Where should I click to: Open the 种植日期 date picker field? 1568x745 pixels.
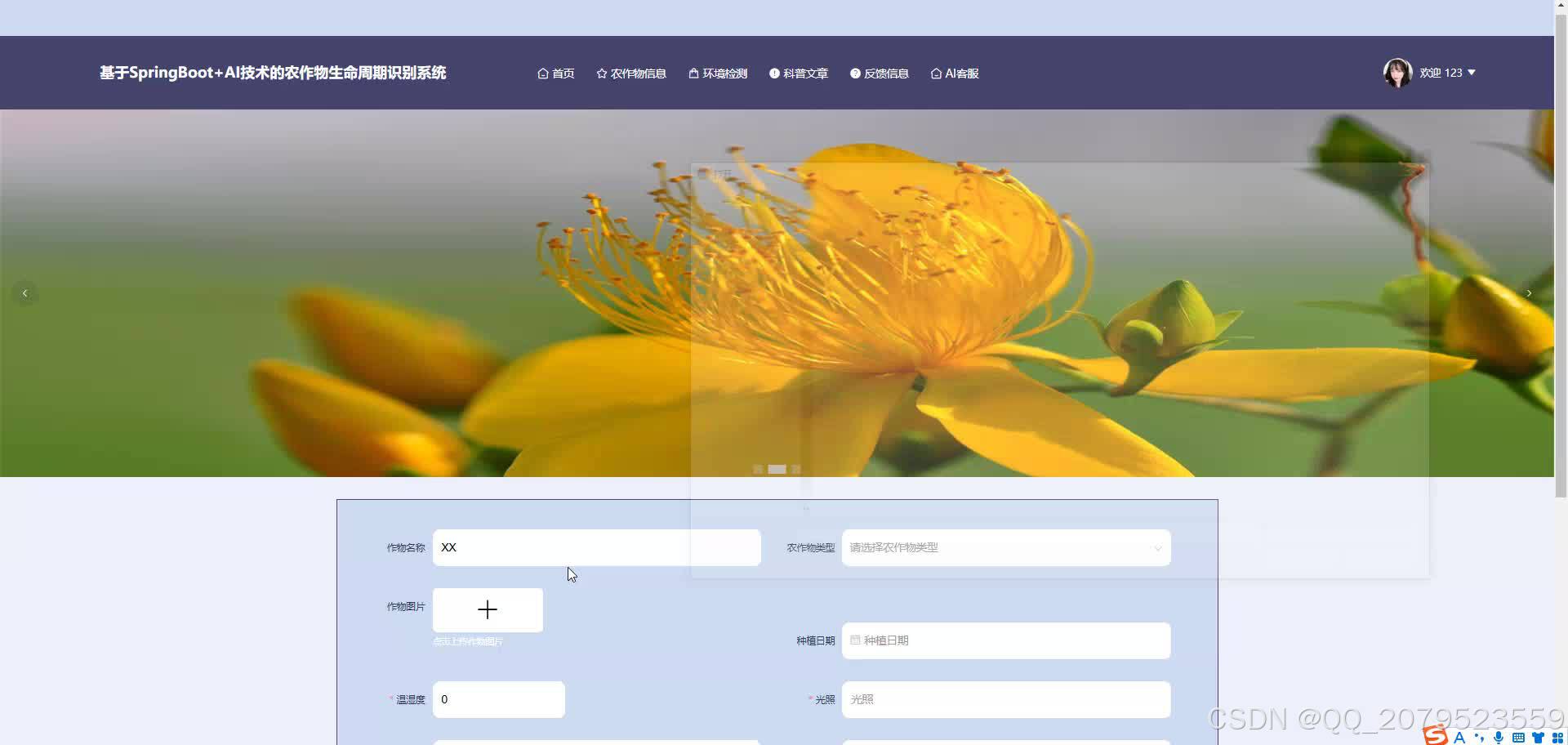tap(1005, 640)
